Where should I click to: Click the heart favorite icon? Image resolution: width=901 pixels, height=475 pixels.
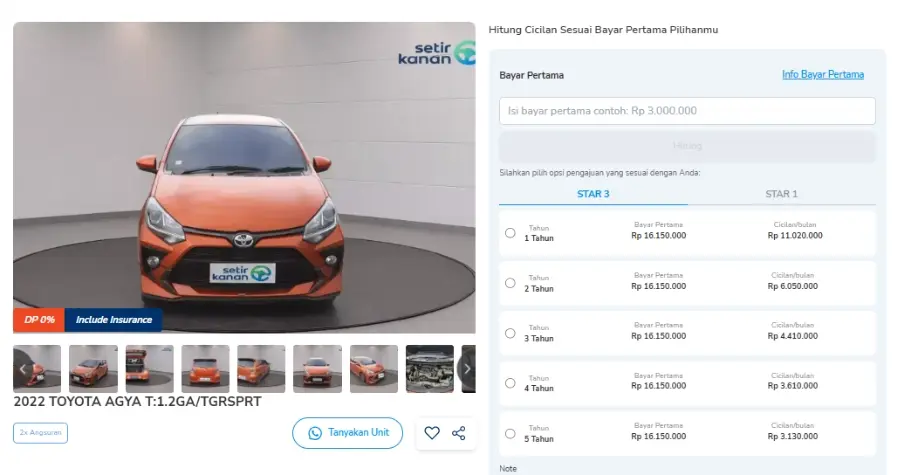(432, 433)
